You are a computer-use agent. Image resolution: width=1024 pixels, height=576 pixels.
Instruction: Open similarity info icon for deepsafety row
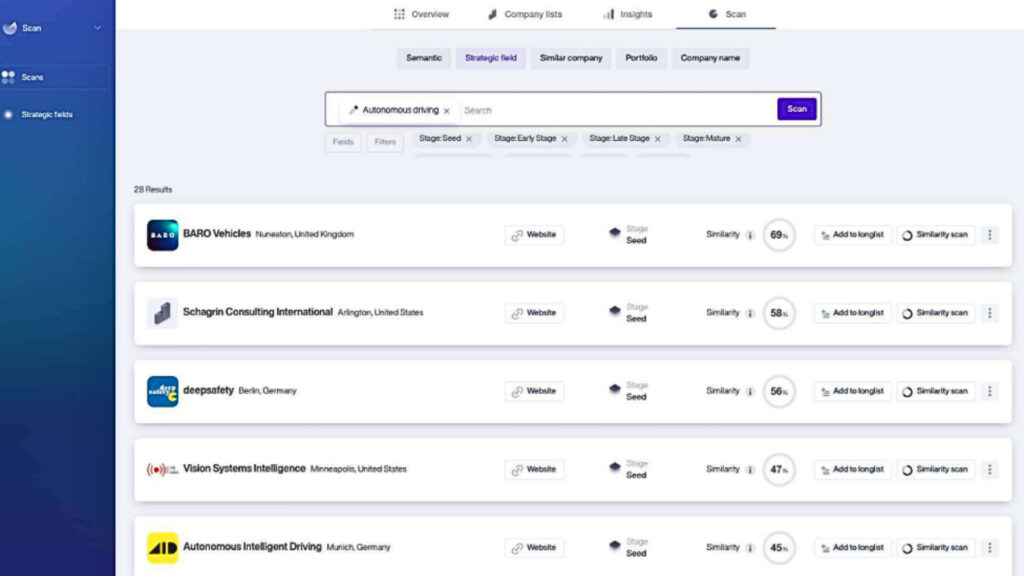tap(750, 391)
